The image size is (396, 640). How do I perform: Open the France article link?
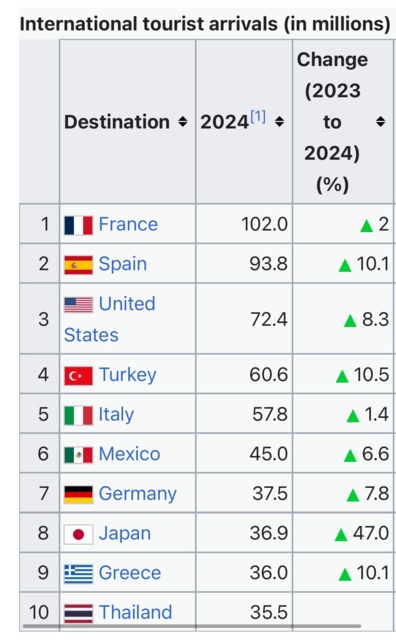[128, 224]
